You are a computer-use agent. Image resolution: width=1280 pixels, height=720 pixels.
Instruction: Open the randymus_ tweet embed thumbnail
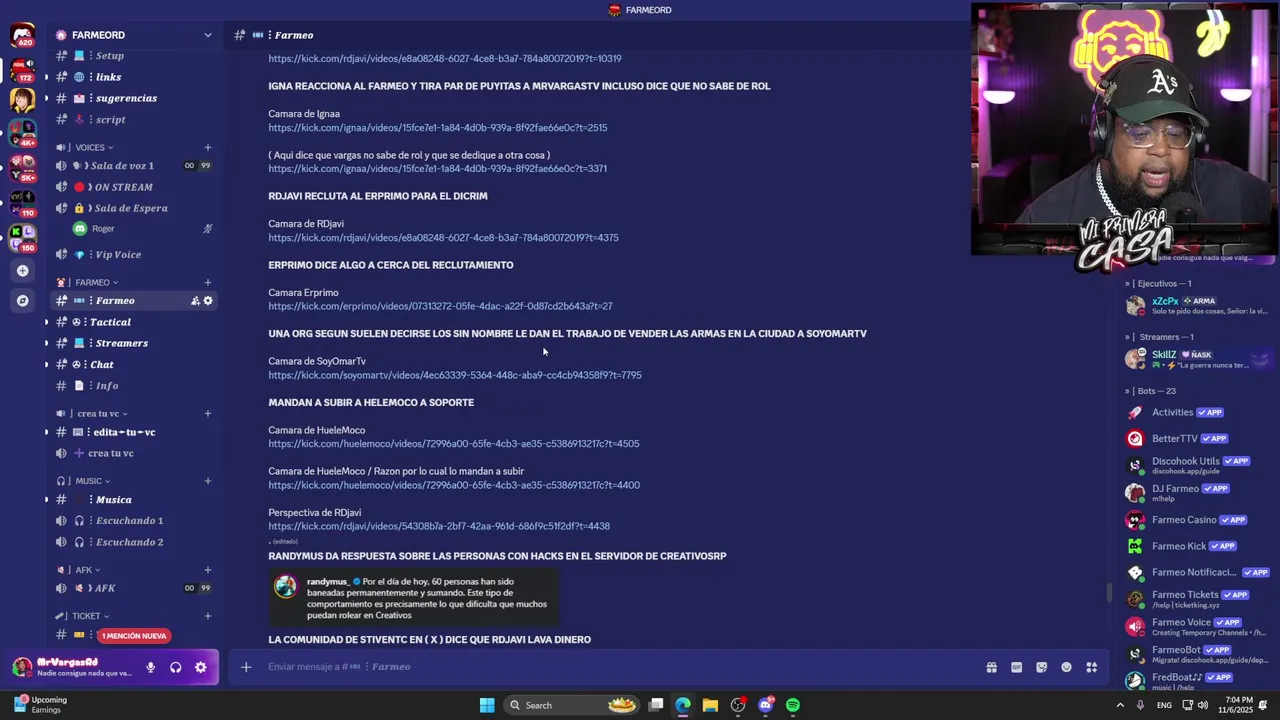(x=414, y=598)
